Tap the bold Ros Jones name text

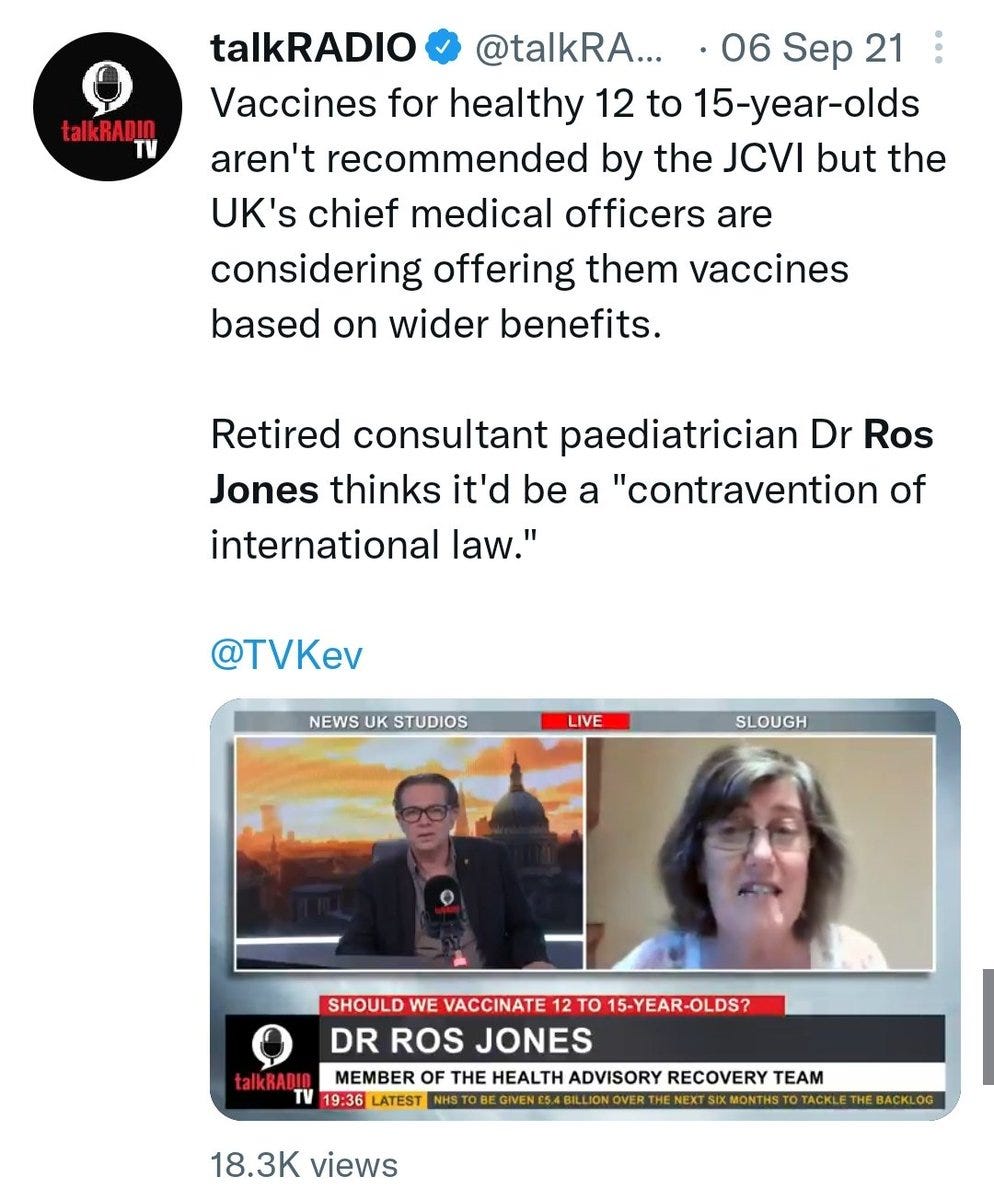coord(571,463)
